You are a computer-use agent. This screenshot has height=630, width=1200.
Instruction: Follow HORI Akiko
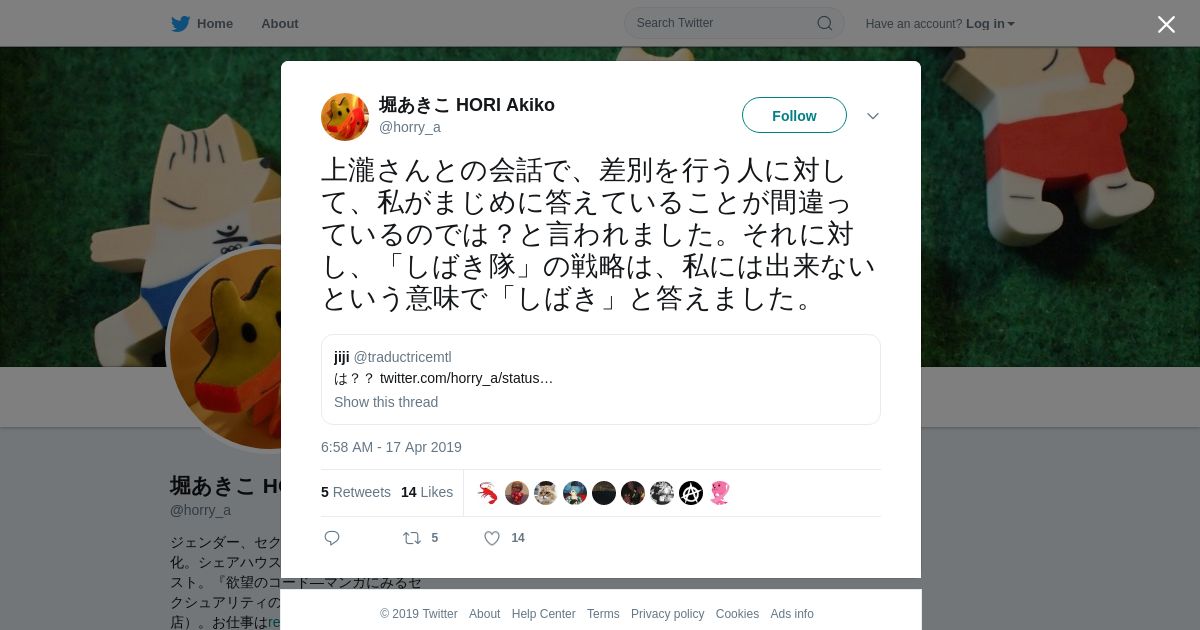pyautogui.click(x=794, y=116)
